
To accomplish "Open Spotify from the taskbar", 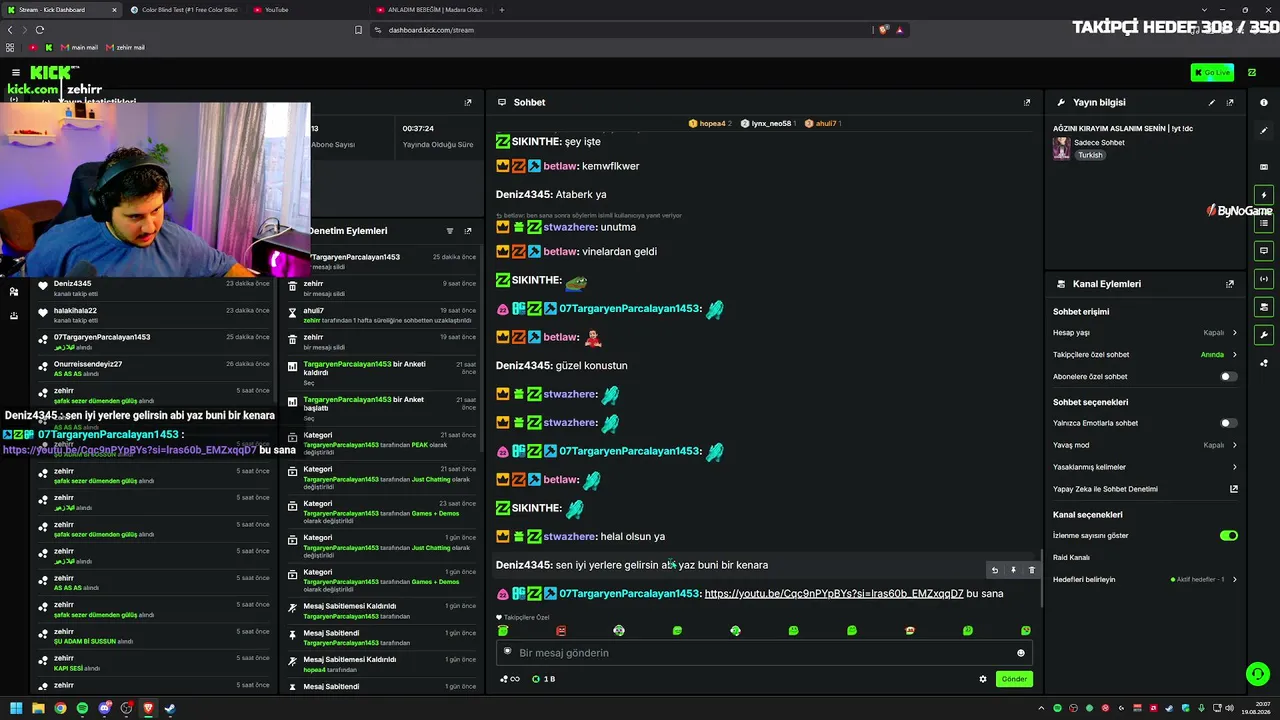I will click(x=82, y=709).
